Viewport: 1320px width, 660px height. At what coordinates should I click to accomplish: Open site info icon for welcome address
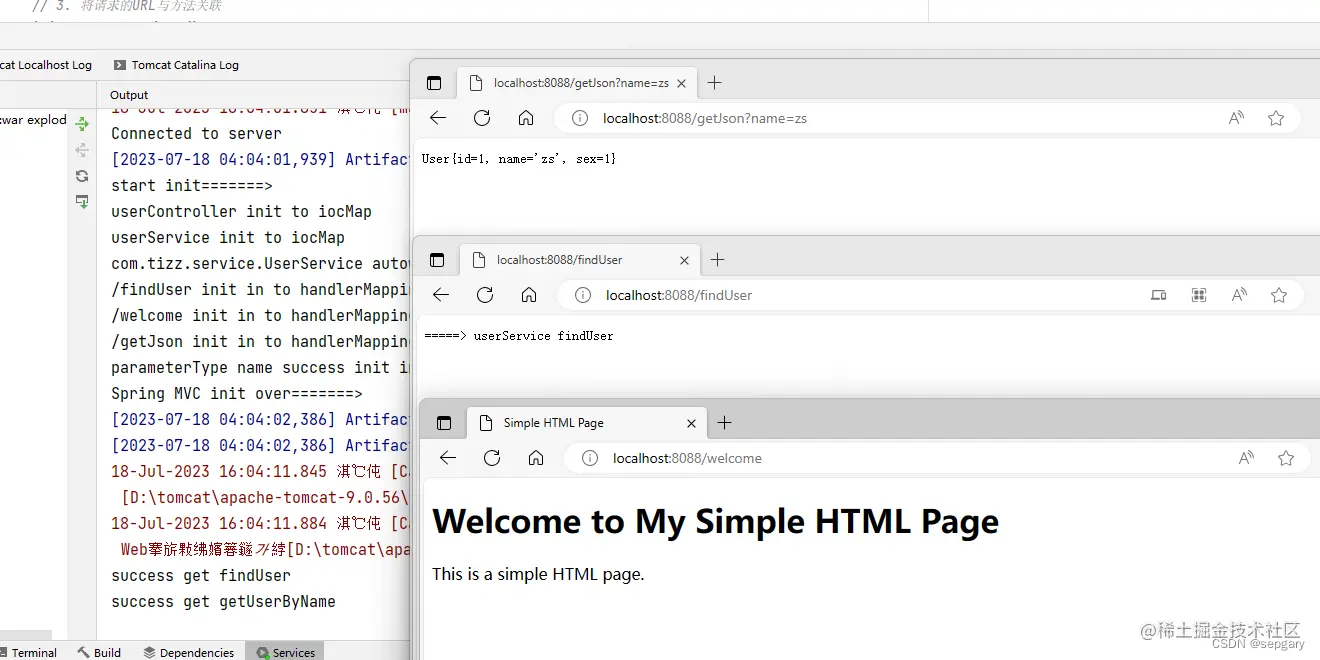[x=590, y=458]
